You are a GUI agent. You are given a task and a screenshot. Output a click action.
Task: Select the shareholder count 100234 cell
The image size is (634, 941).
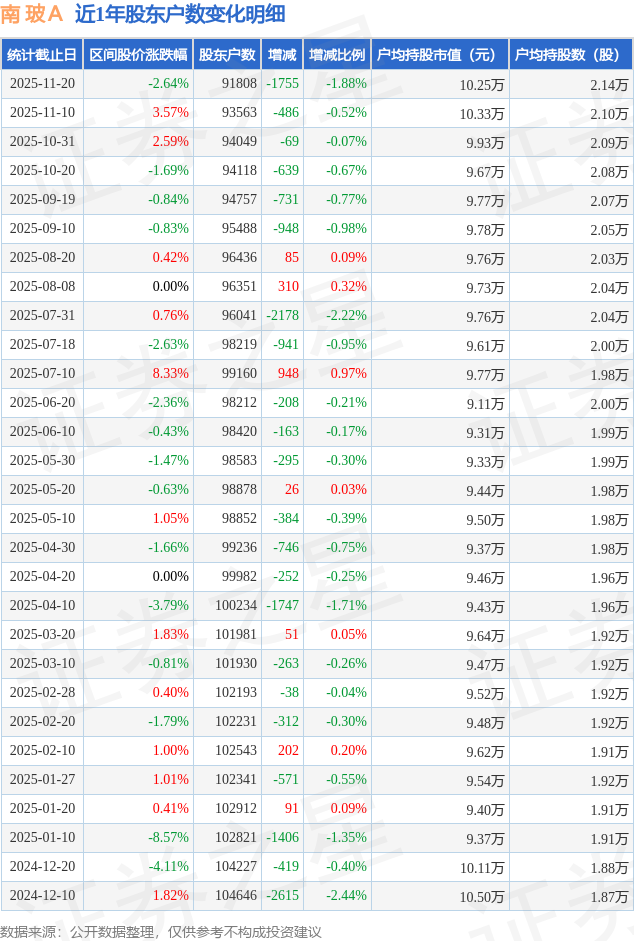(235, 606)
